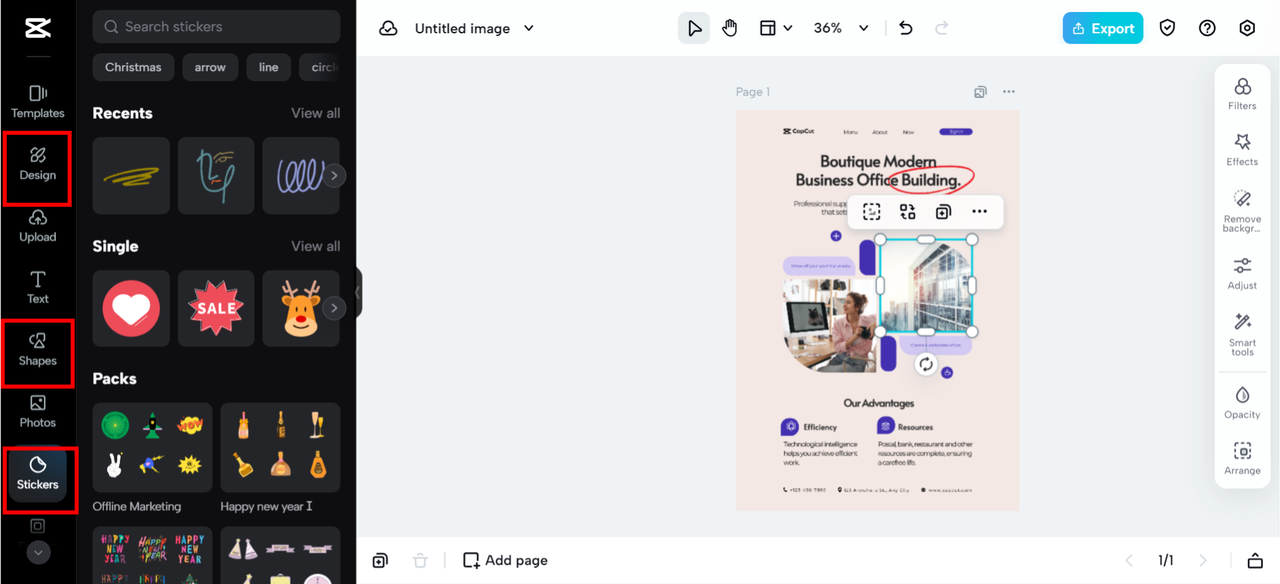Go to previous page arrow
The width and height of the screenshot is (1280, 584).
[1129, 560]
